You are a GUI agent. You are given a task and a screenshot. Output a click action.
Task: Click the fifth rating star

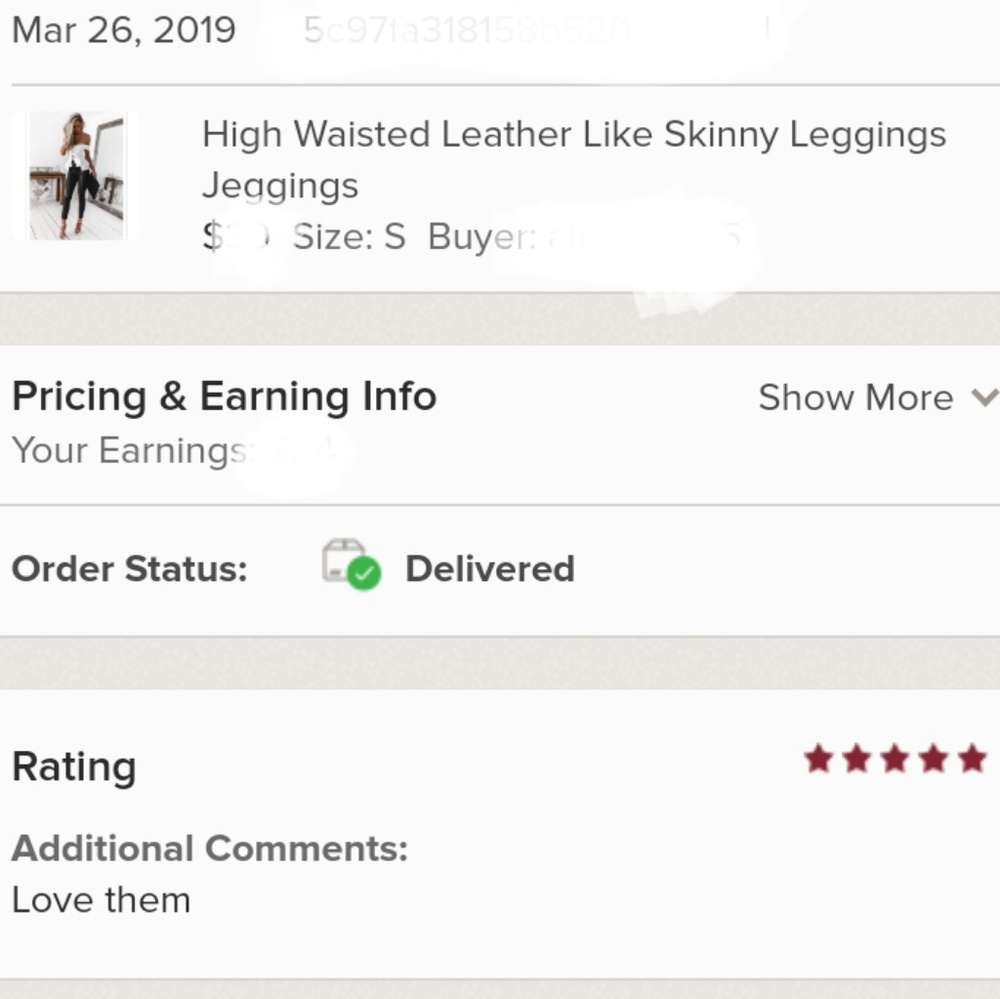coord(972,760)
